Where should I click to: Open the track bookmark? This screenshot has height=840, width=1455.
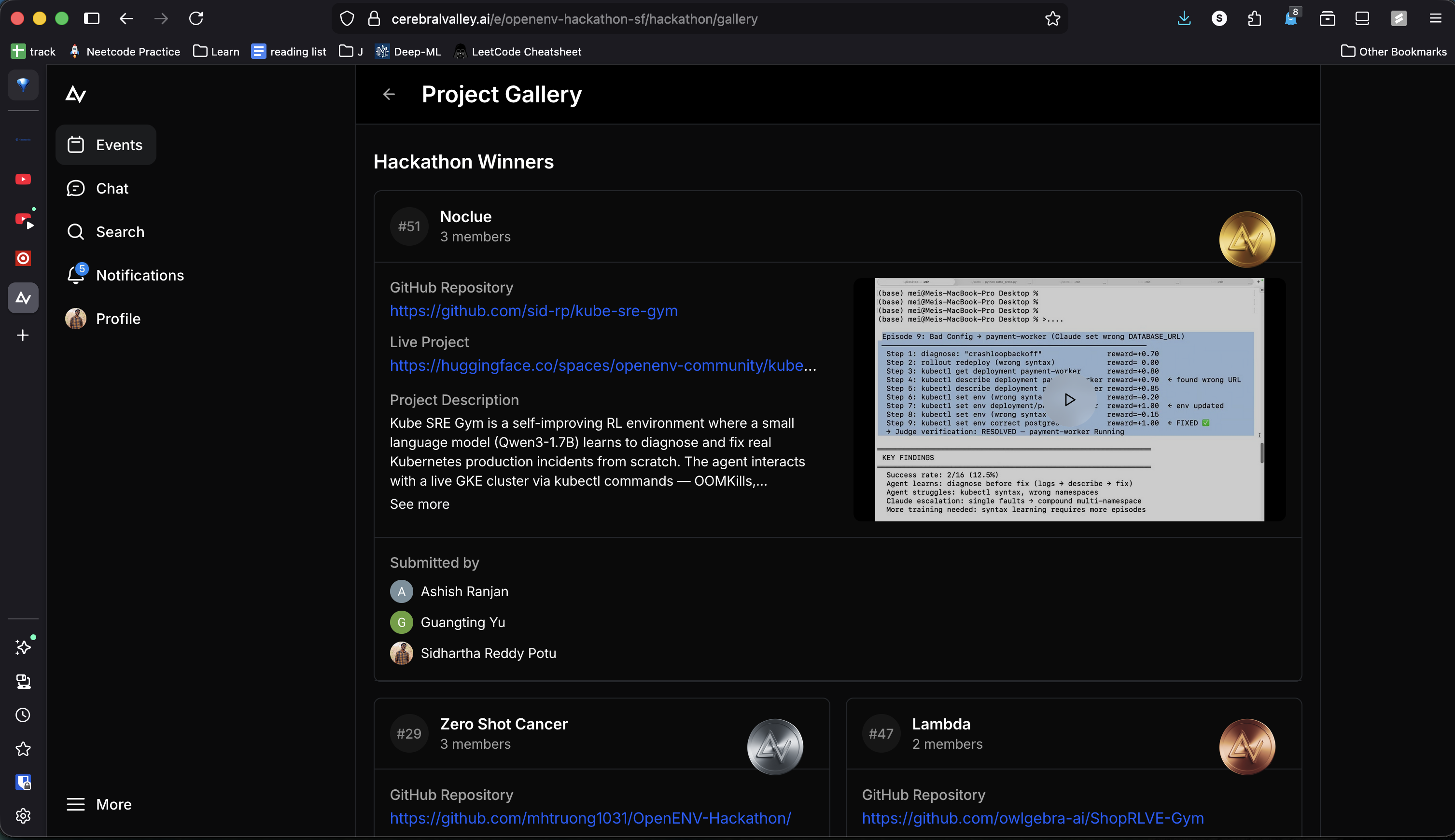[33, 51]
